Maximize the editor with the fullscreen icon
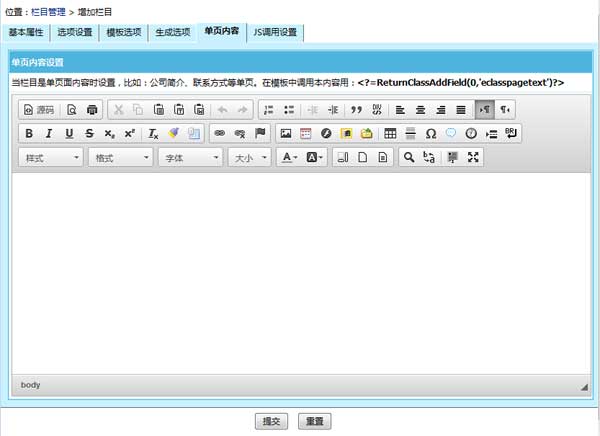Screen dimensions: 600x436 tap(474, 157)
